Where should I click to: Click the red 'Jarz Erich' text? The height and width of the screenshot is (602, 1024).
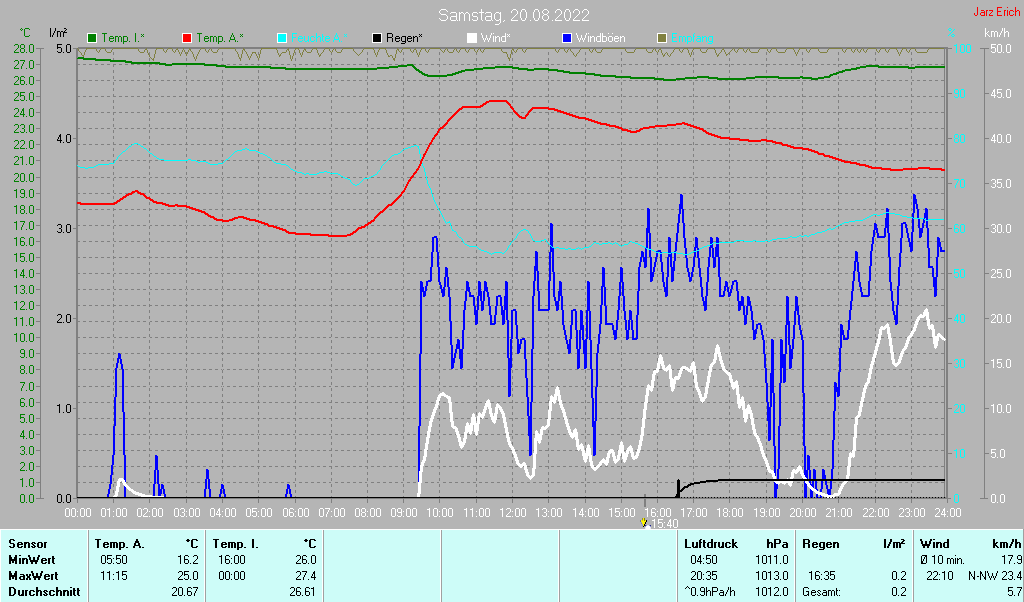click(996, 12)
